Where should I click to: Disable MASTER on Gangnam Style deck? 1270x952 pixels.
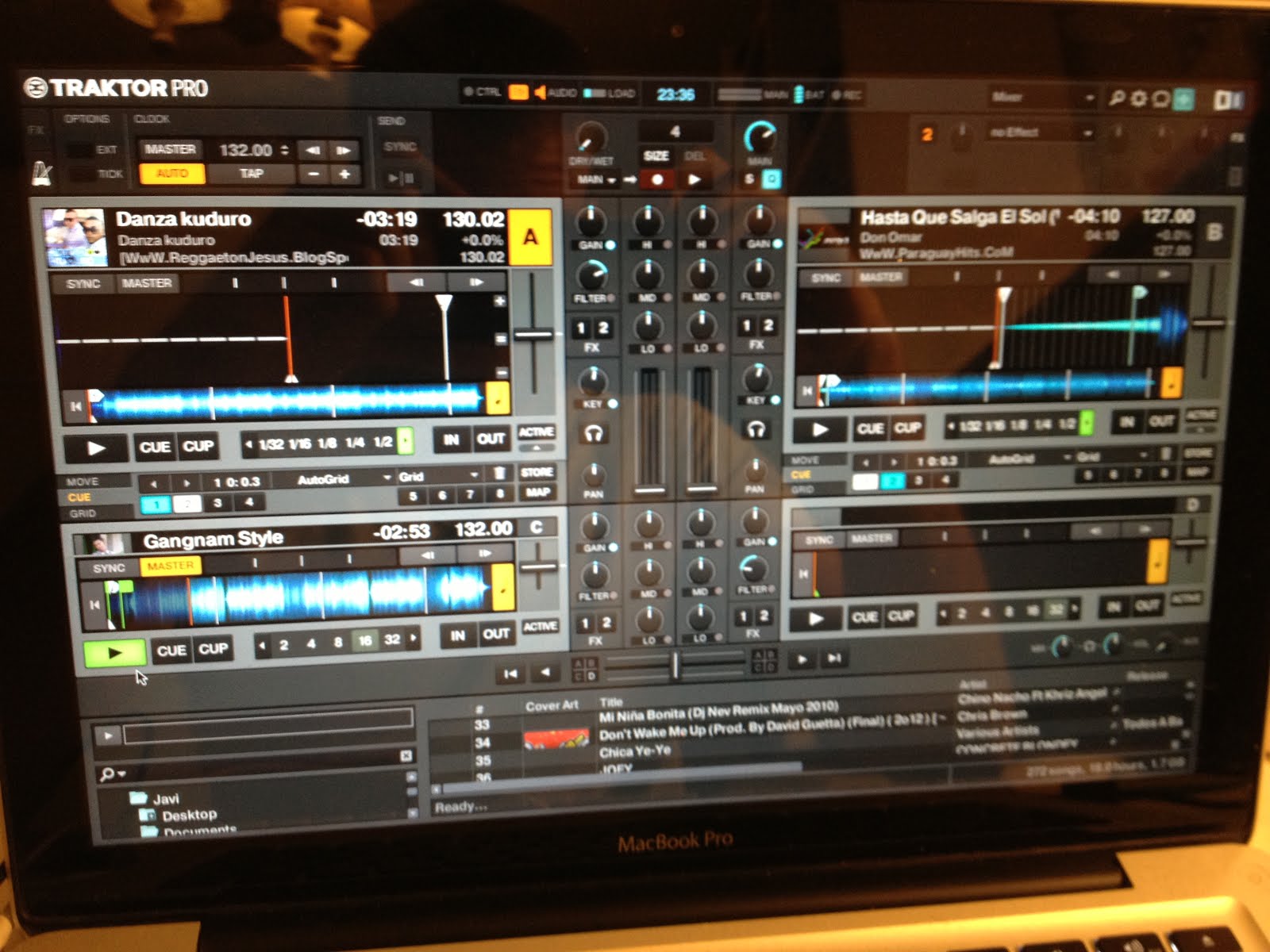(170, 566)
